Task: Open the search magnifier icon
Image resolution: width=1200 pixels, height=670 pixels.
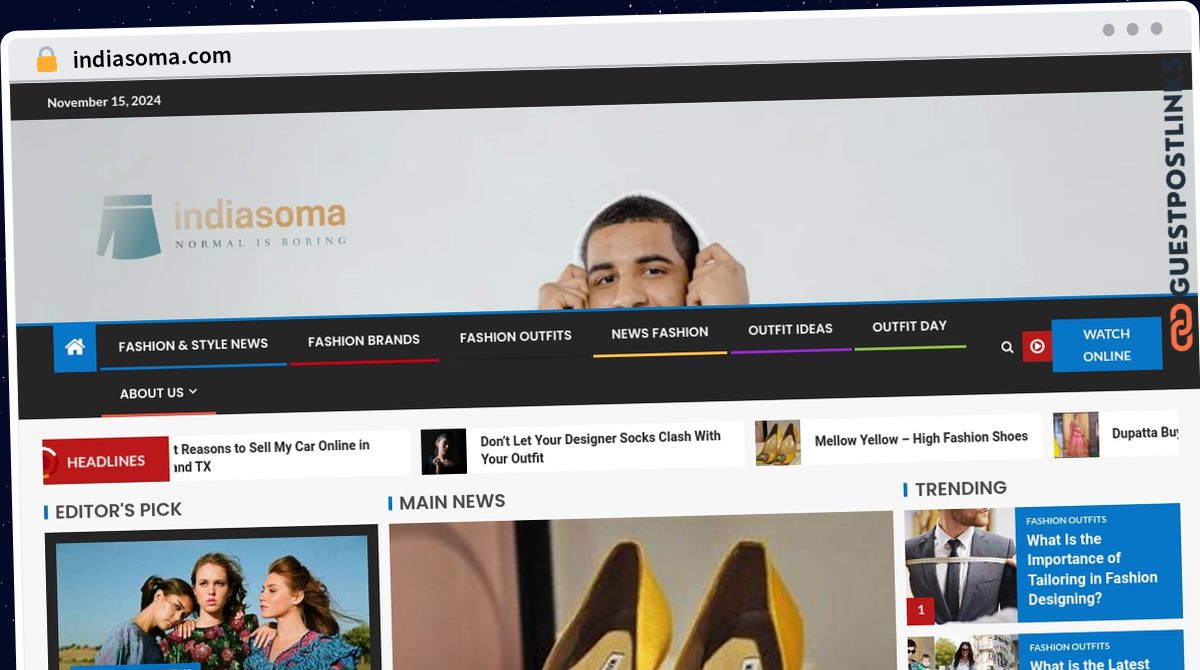Action: click(1007, 347)
